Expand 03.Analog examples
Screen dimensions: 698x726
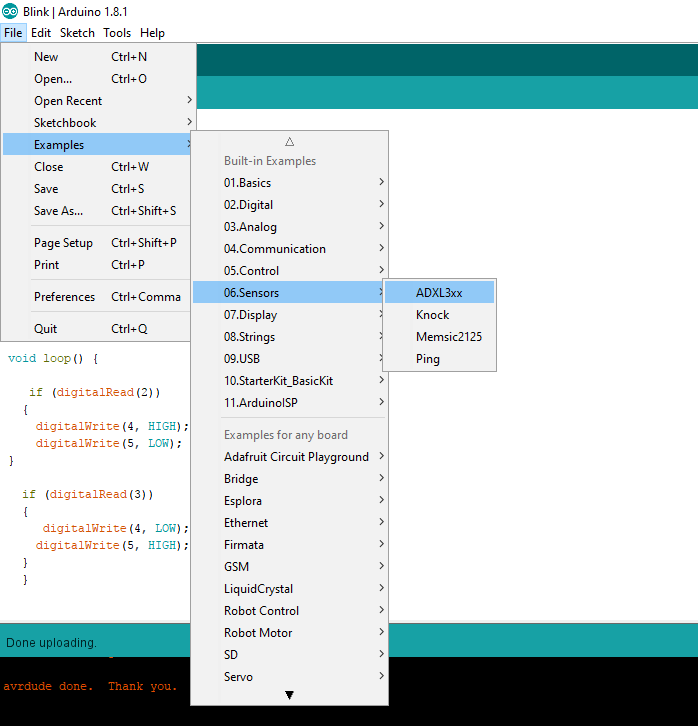click(x=290, y=226)
